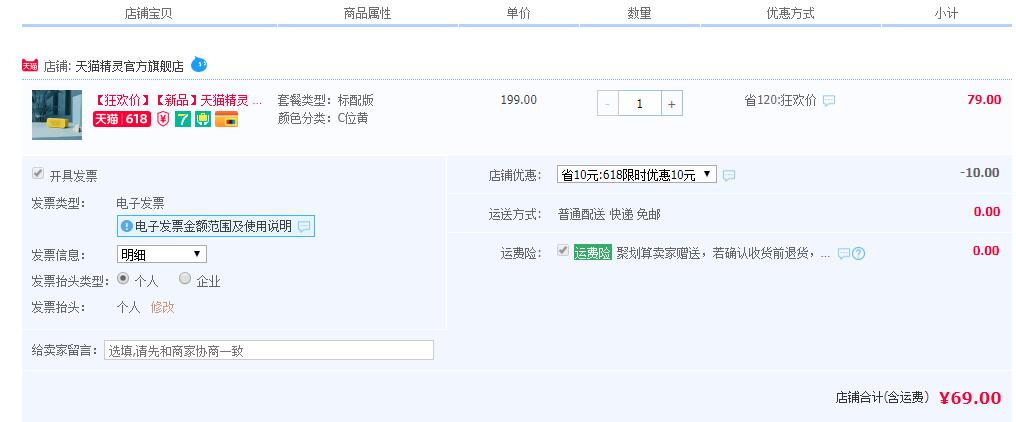Click the 套餐类型：标配版 attribute text
The width and height of the screenshot is (1016, 422).
pyautogui.click(x=325, y=100)
